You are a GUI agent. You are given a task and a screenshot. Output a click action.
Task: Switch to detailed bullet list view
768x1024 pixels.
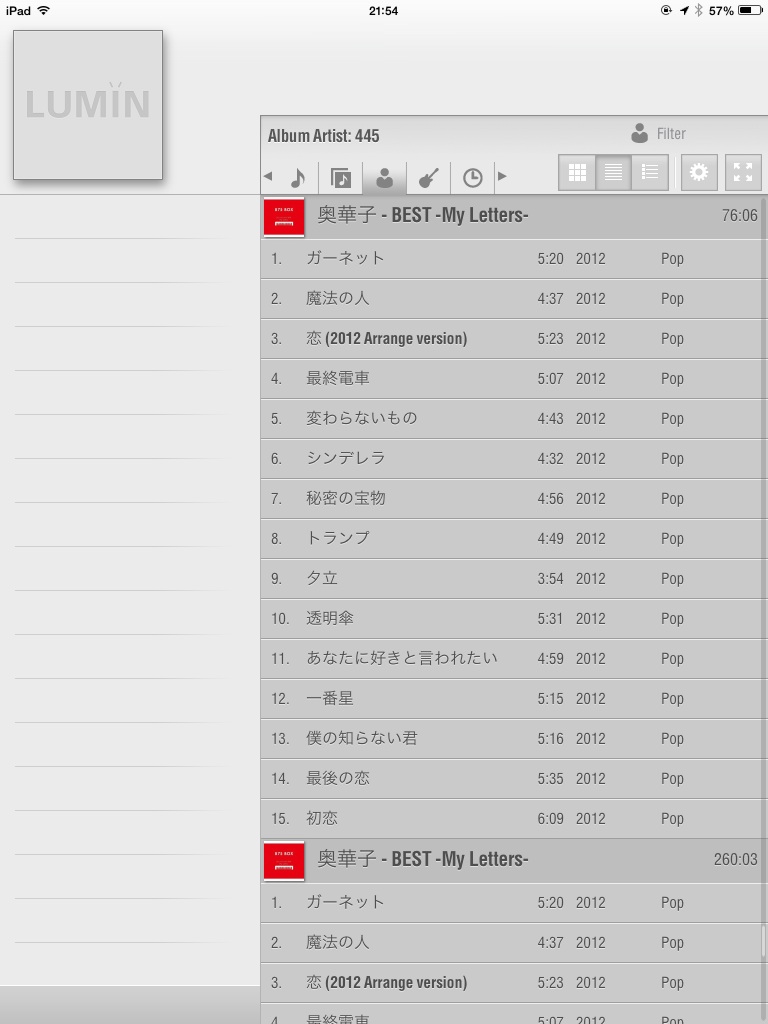coord(650,172)
